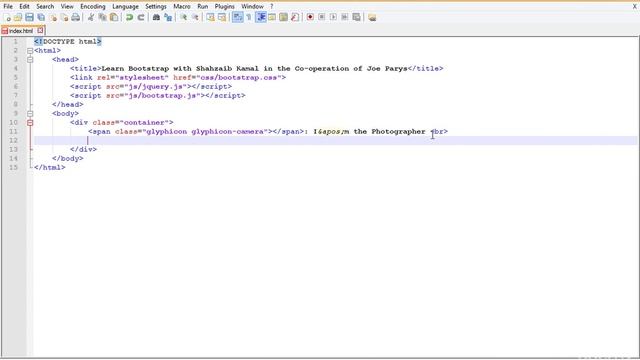This screenshot has height=360, width=640.
Task: Open the Encoding menu
Action: (93, 7)
